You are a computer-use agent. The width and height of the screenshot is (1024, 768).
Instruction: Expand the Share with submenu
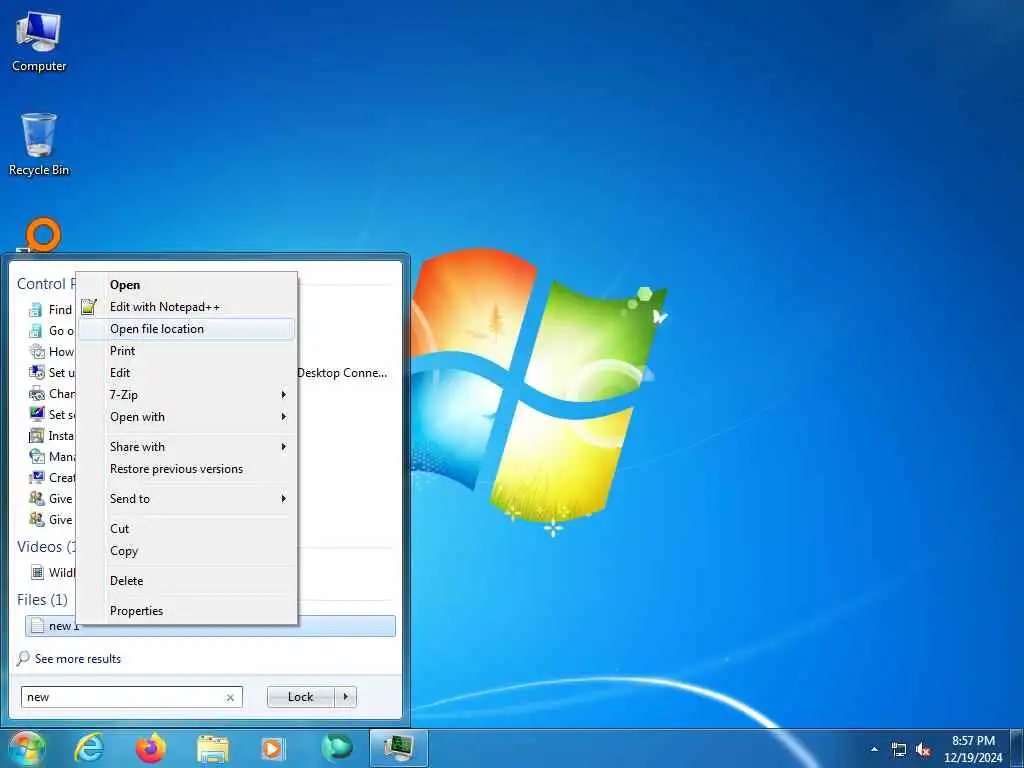point(187,447)
